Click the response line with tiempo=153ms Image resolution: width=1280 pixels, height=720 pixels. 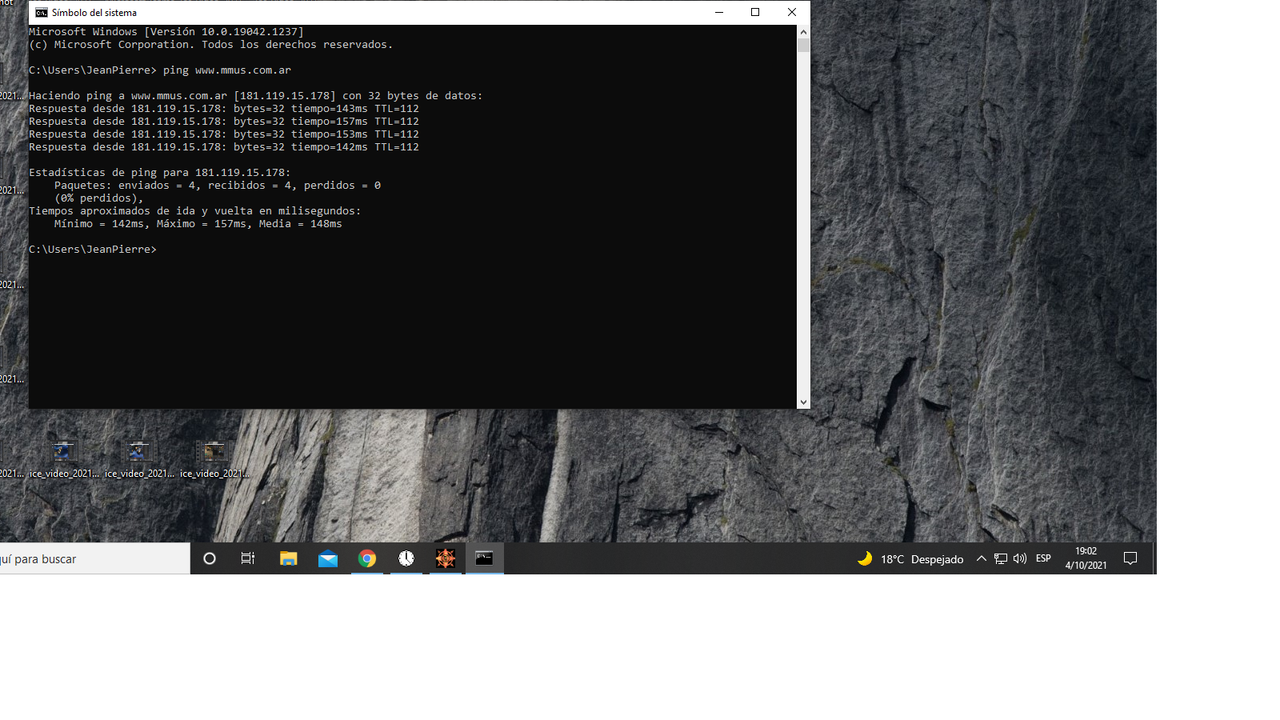[224, 134]
